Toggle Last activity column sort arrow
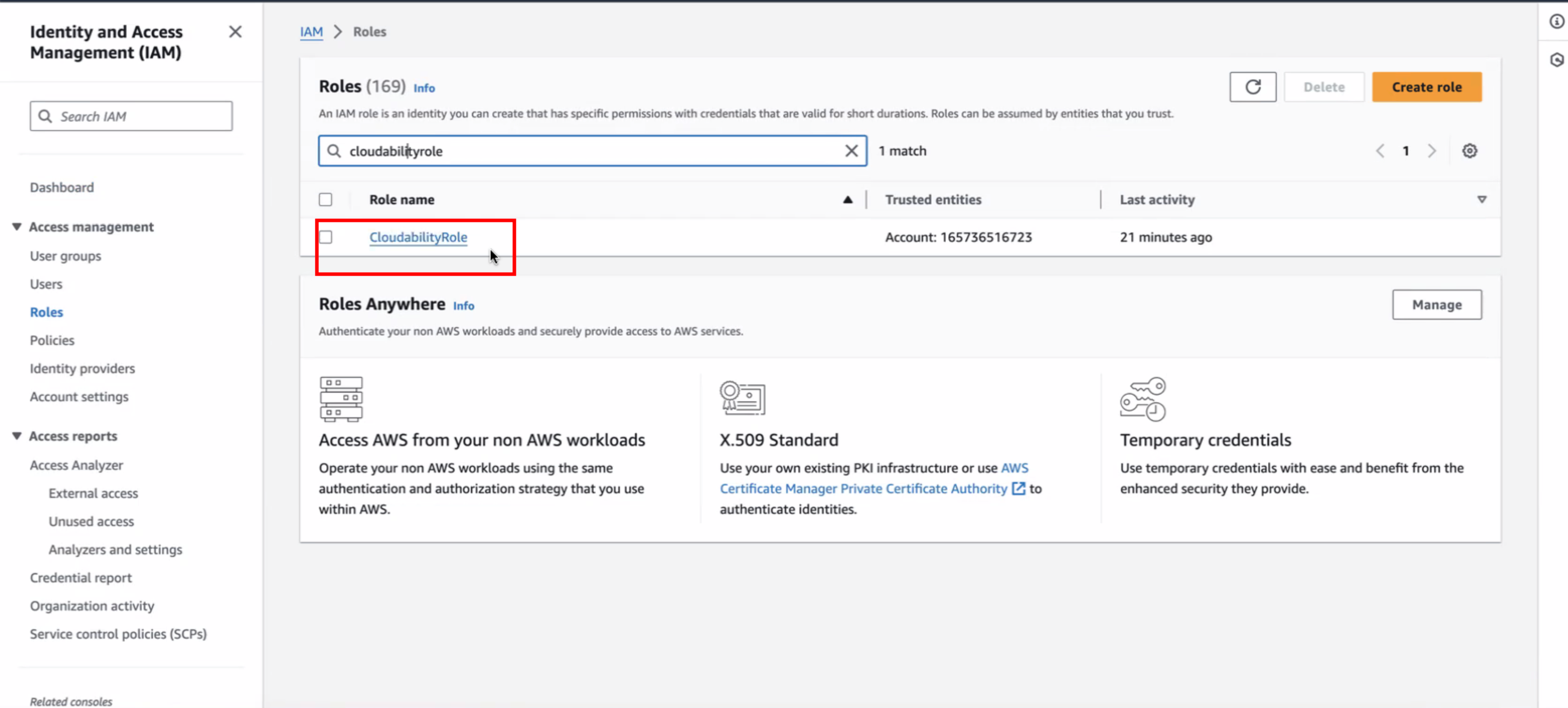 pos(1481,200)
